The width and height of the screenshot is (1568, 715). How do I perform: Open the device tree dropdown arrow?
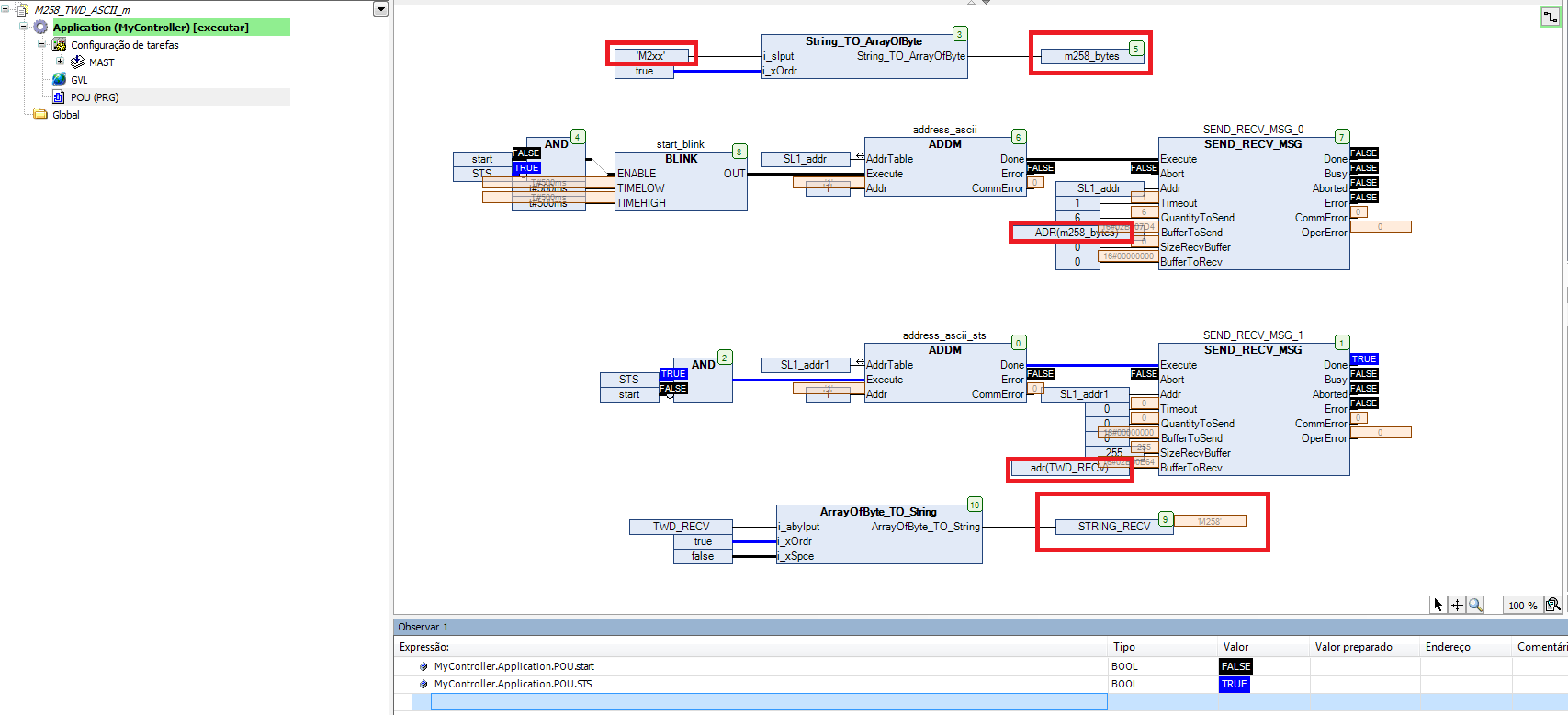click(380, 9)
